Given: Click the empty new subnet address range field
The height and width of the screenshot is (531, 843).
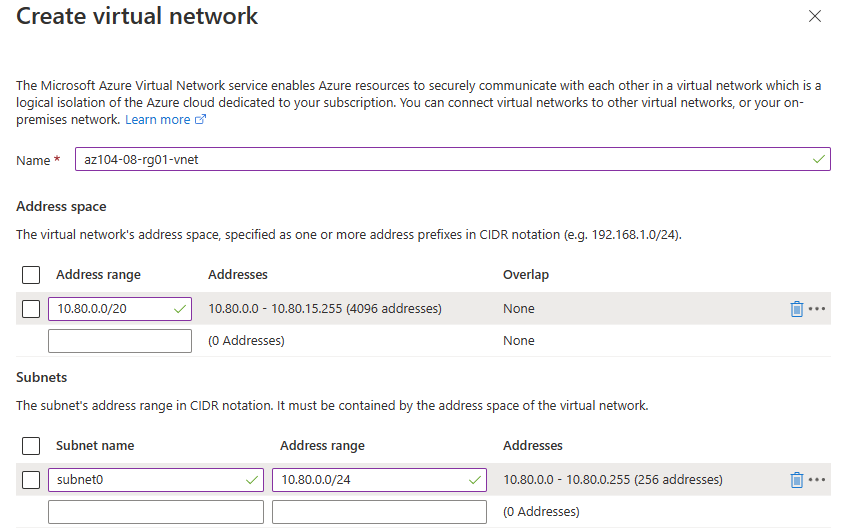Looking at the screenshot, I should tap(380, 512).
